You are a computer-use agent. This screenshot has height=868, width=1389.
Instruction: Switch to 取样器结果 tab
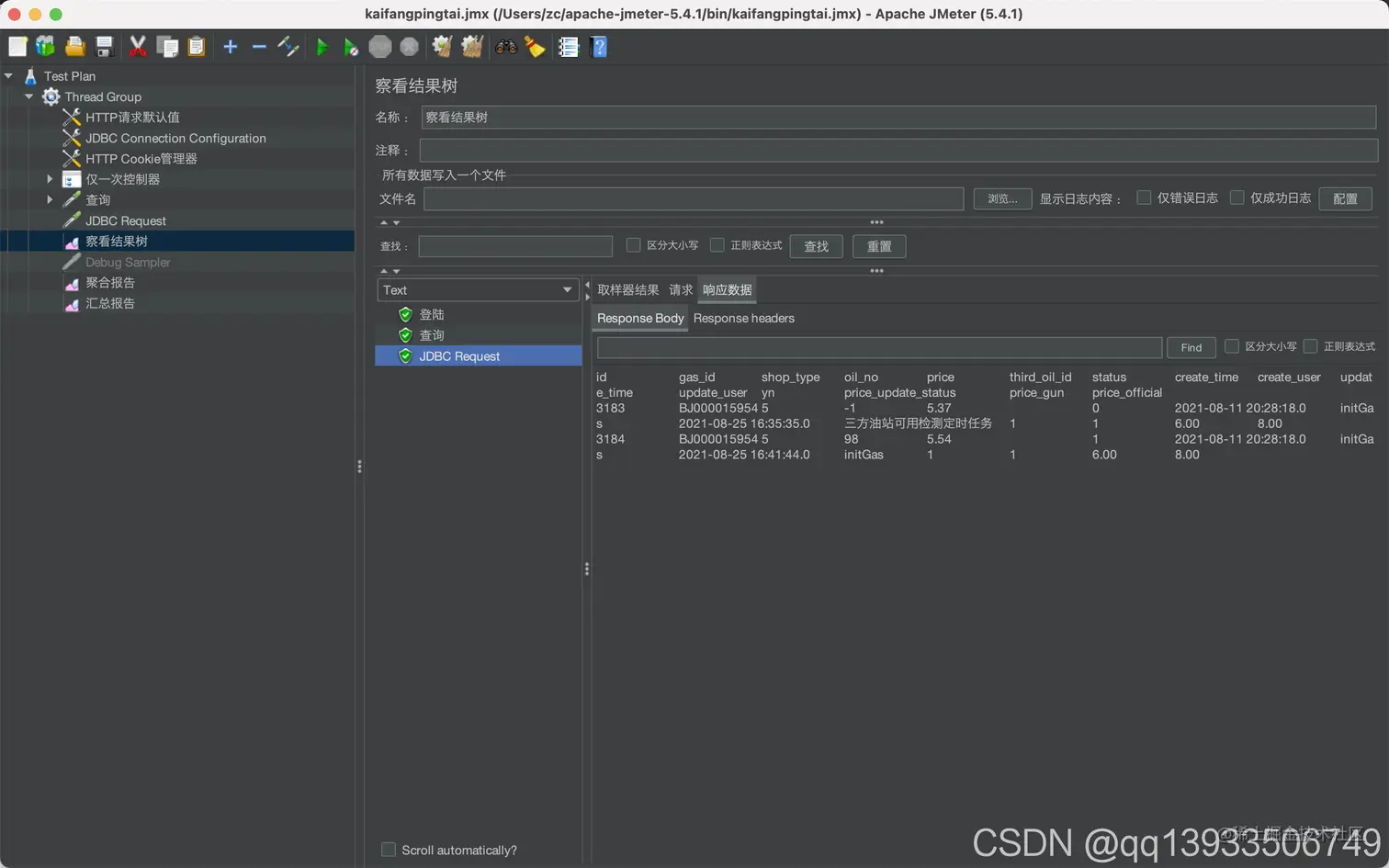[628, 290]
